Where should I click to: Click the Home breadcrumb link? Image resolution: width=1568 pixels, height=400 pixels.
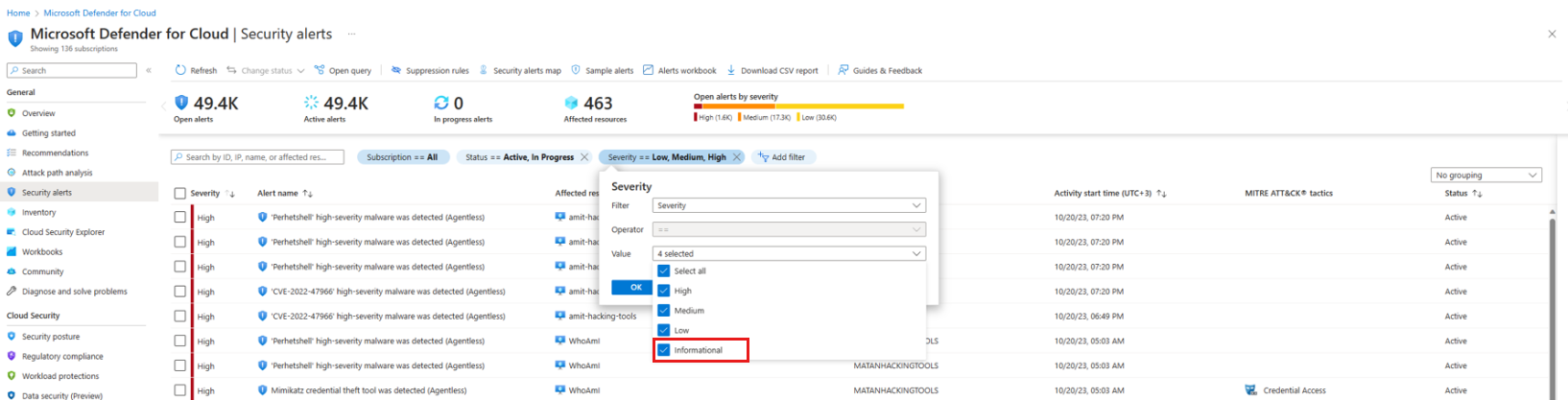(18, 13)
